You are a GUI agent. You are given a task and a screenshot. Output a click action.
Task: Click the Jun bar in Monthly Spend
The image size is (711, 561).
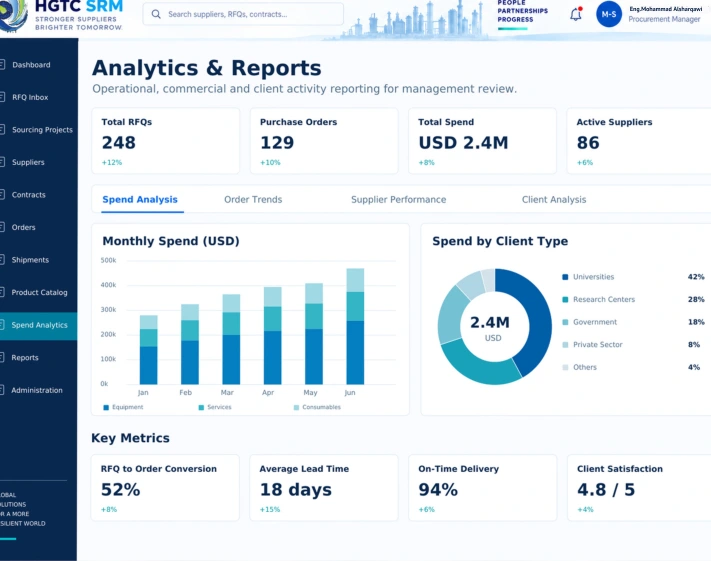(x=355, y=327)
